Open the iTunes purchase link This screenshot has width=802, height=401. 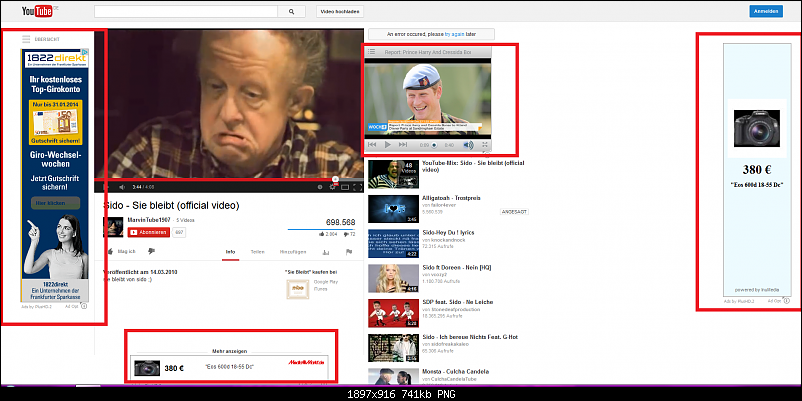[320, 289]
